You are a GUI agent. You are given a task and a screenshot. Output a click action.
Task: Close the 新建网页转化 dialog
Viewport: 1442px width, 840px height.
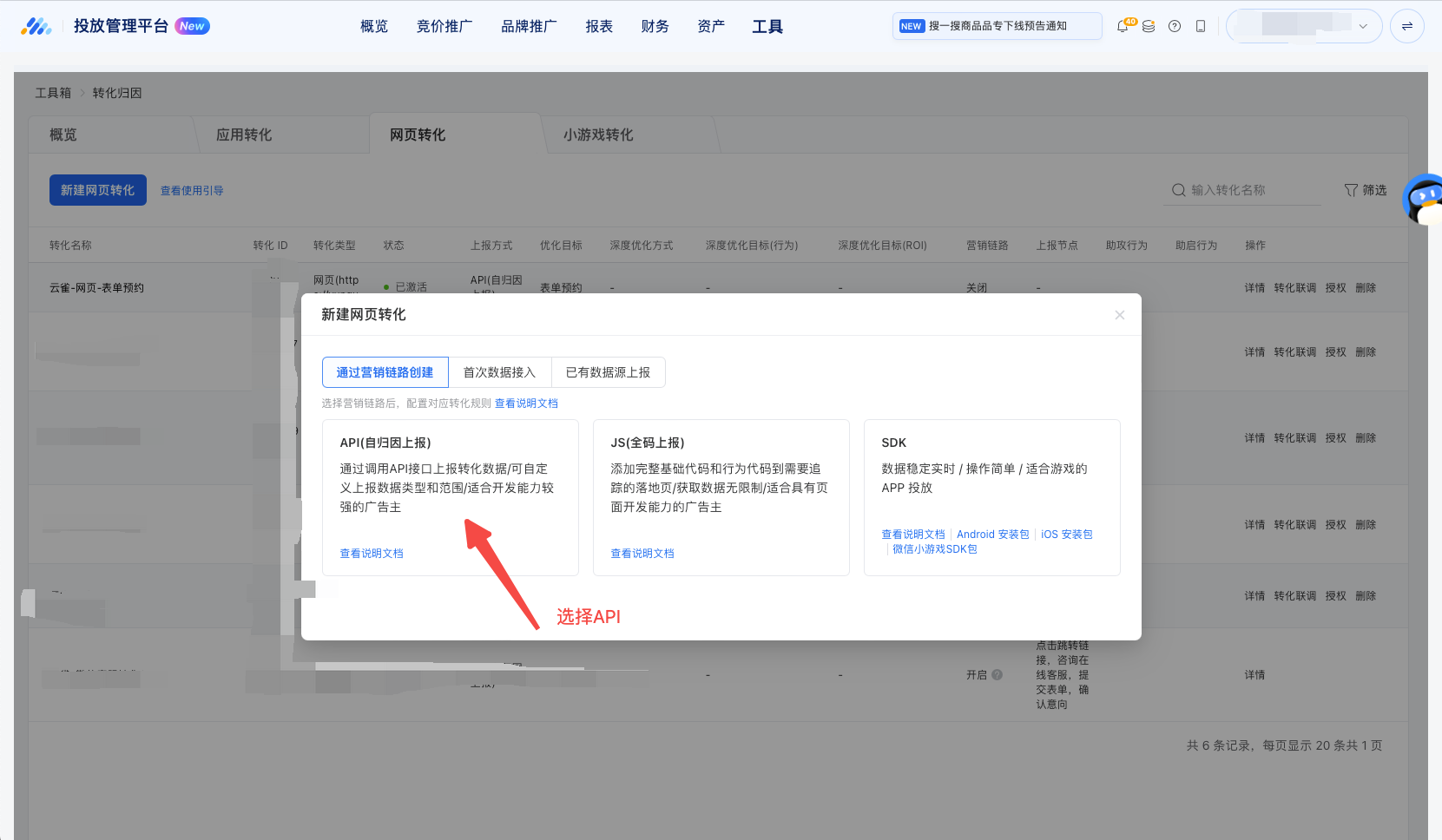point(1120,315)
